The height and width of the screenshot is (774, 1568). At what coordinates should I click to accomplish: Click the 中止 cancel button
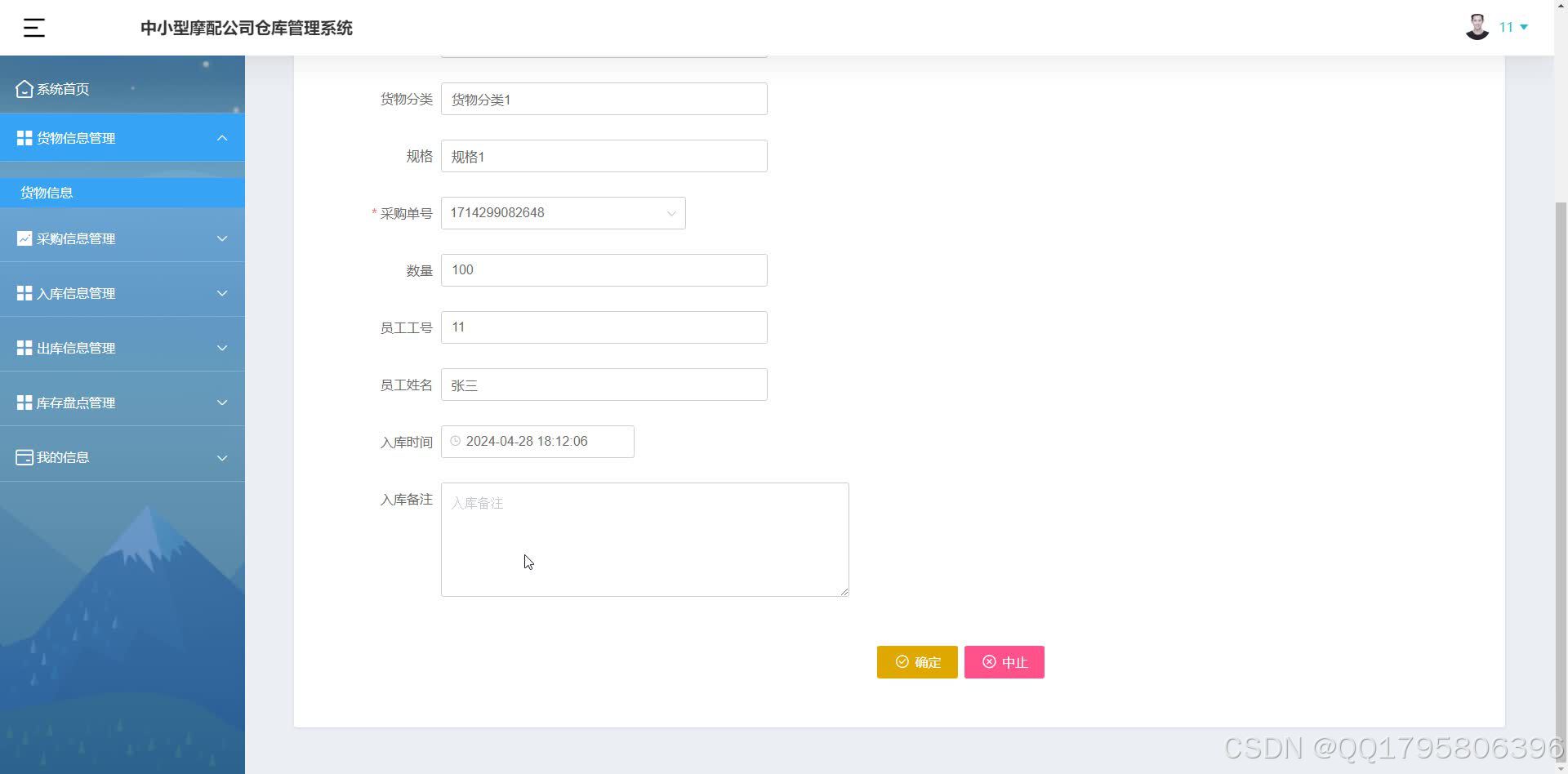click(1004, 662)
